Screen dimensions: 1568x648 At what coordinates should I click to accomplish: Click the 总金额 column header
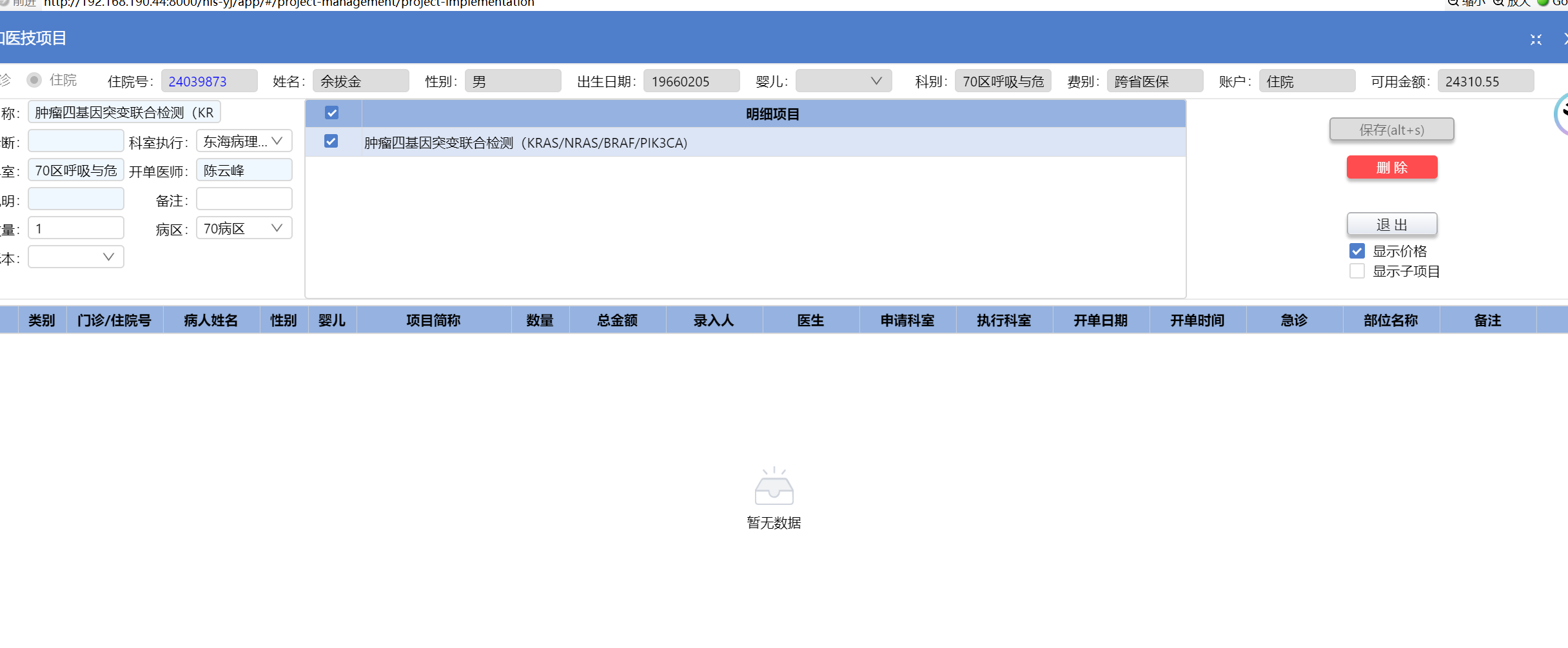[x=618, y=320]
